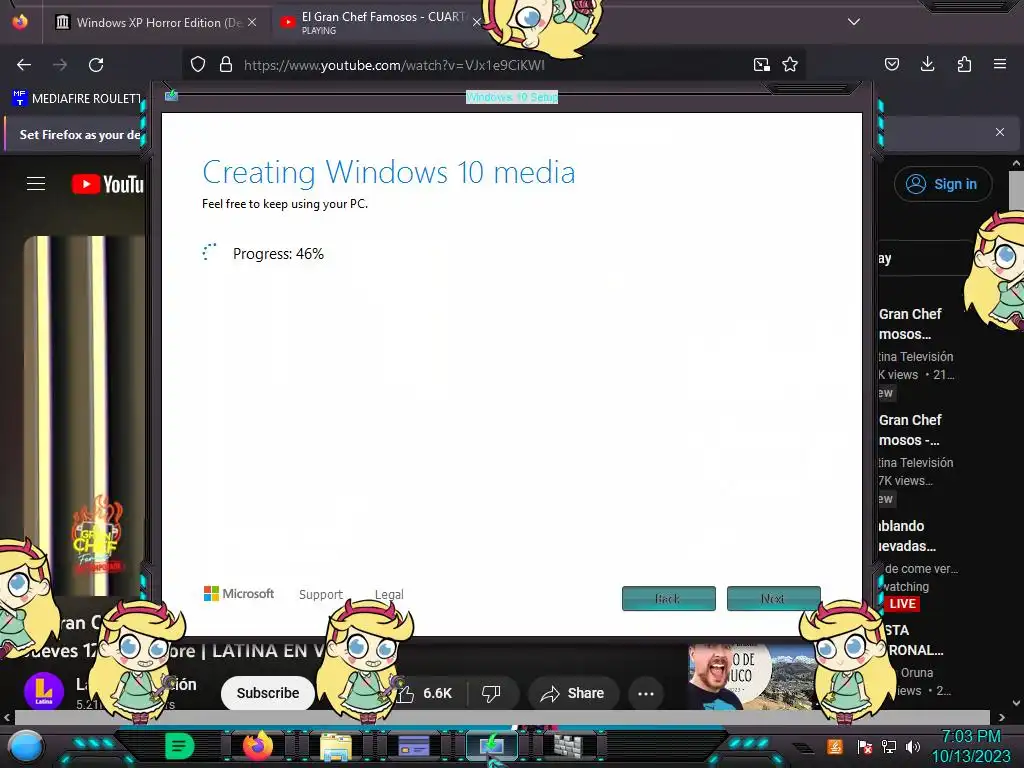Open the Firefox extensions puzzle icon
This screenshot has width=1024, height=768.
pyautogui.click(x=964, y=64)
